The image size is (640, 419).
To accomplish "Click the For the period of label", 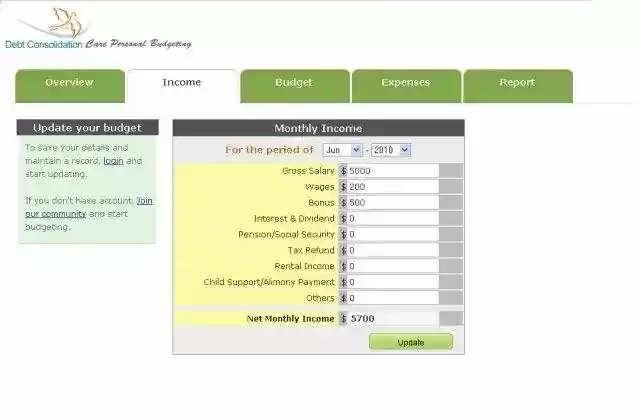I will (269, 150).
